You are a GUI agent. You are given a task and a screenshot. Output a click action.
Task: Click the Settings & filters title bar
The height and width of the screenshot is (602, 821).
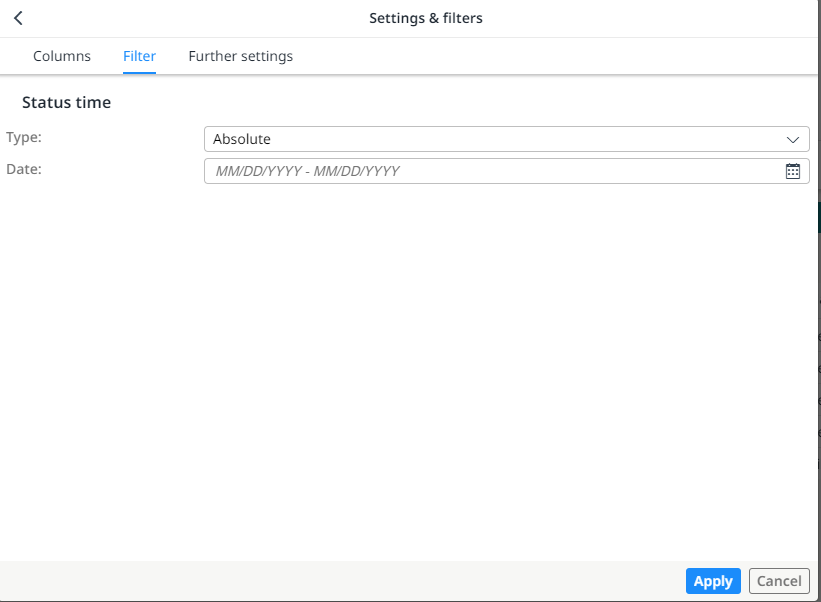[426, 17]
